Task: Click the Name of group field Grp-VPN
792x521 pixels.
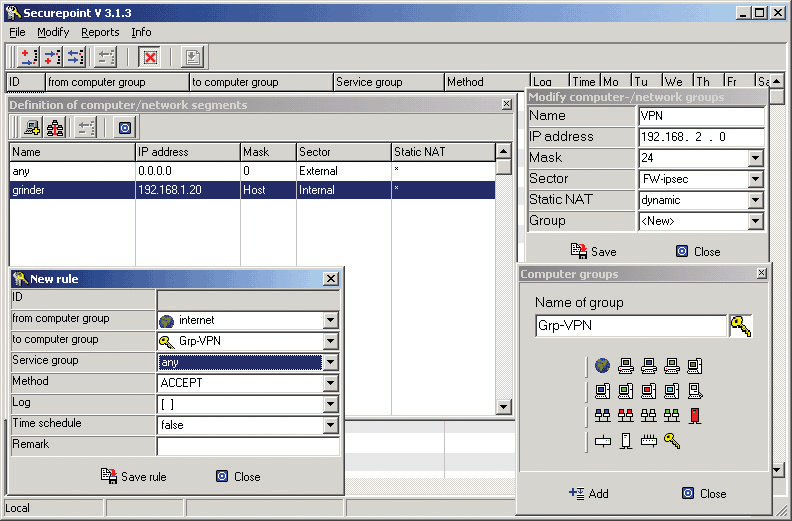Action: coord(630,325)
